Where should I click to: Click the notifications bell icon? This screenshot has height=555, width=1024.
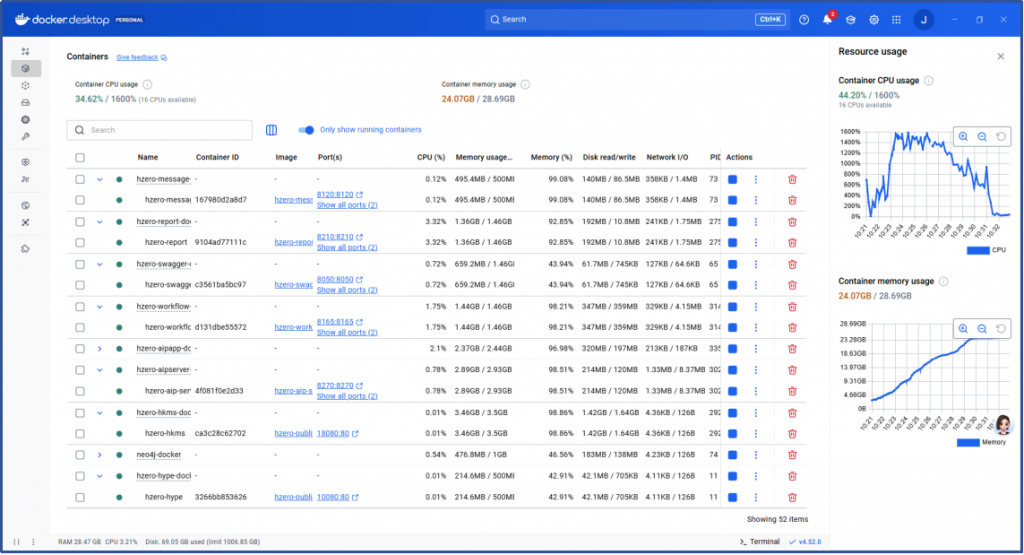(x=827, y=19)
